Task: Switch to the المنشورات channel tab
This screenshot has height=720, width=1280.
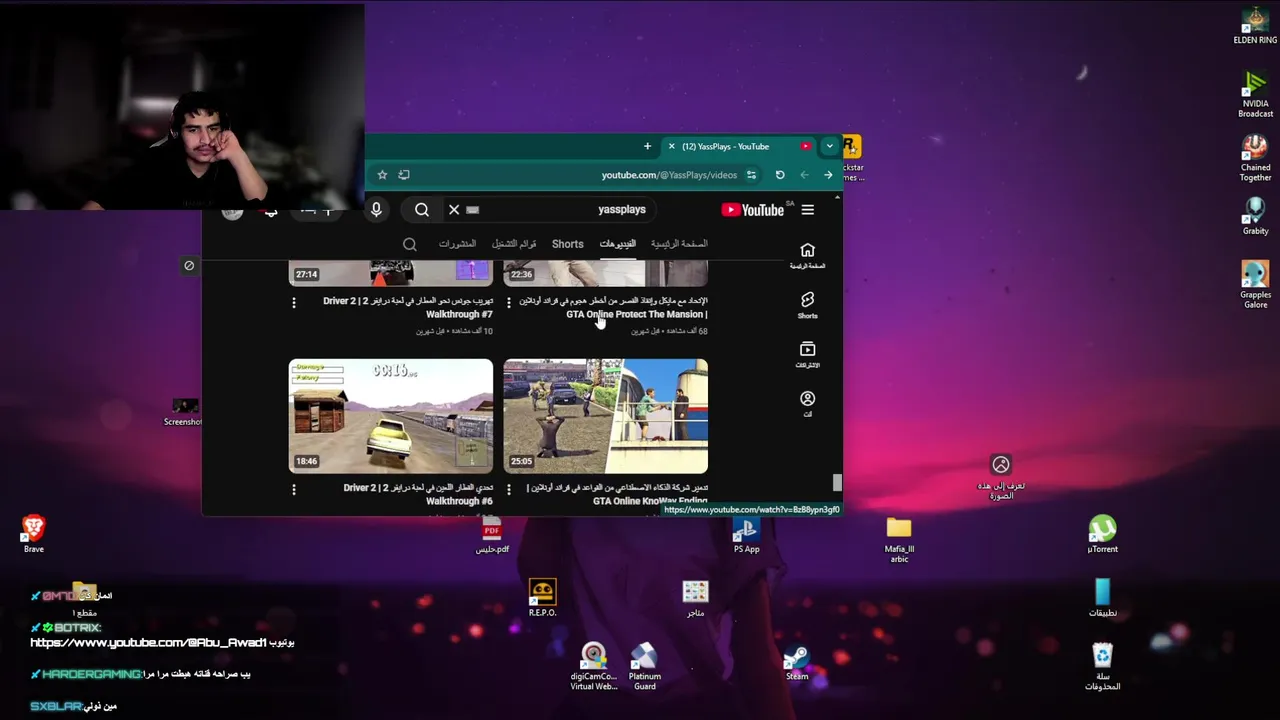Action: pos(457,244)
